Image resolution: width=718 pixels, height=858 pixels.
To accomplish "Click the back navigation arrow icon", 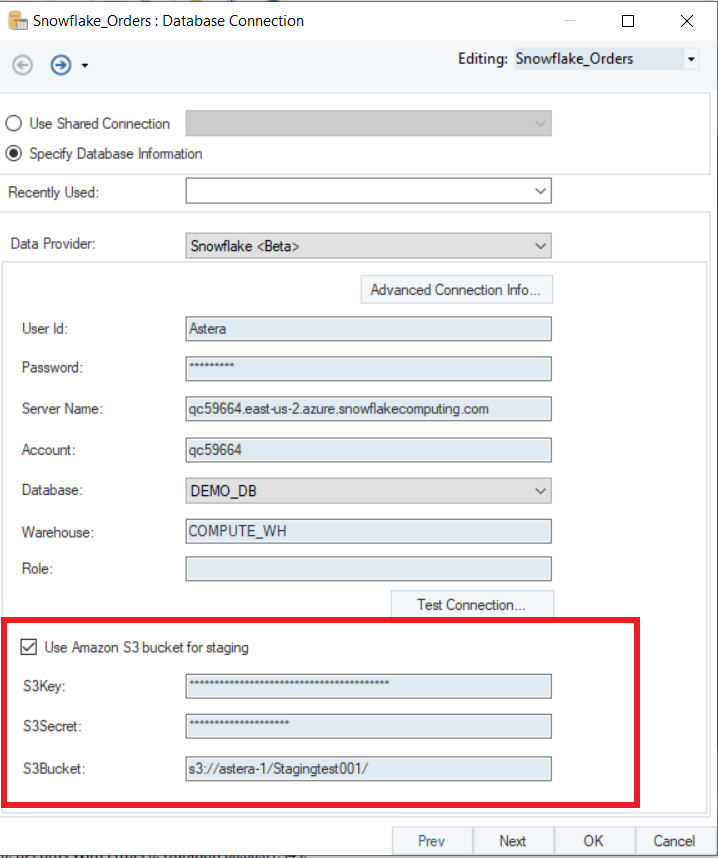I will click(x=23, y=65).
